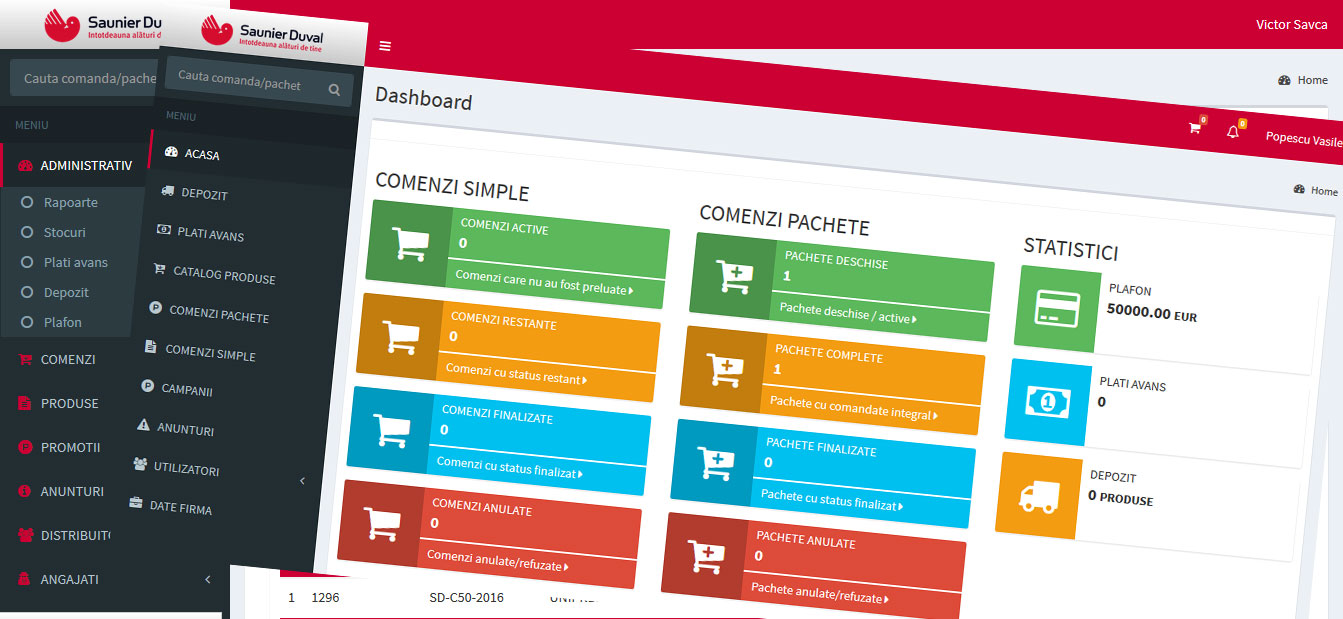Open Catalog Produse in the sidebar
This screenshot has width=1343, height=619.
(223, 275)
